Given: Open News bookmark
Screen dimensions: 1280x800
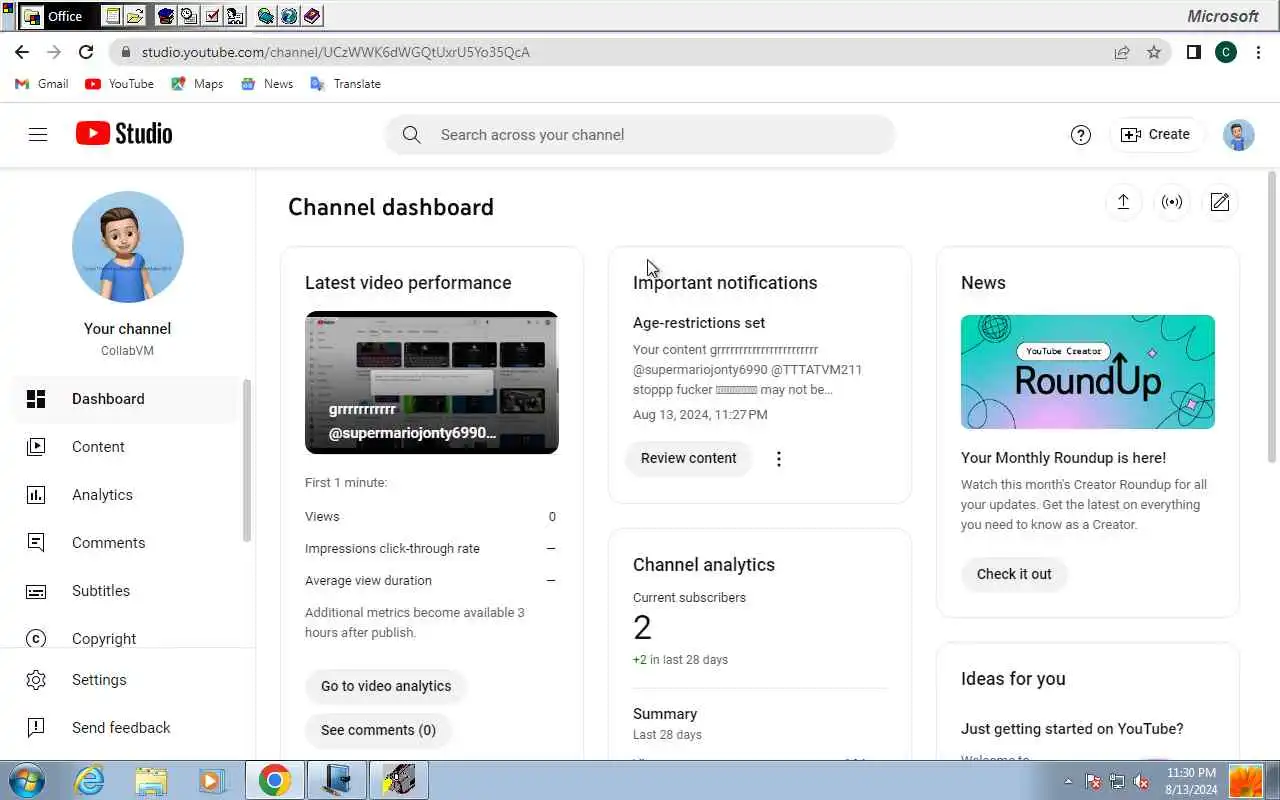Looking at the screenshot, I should pos(267,84).
